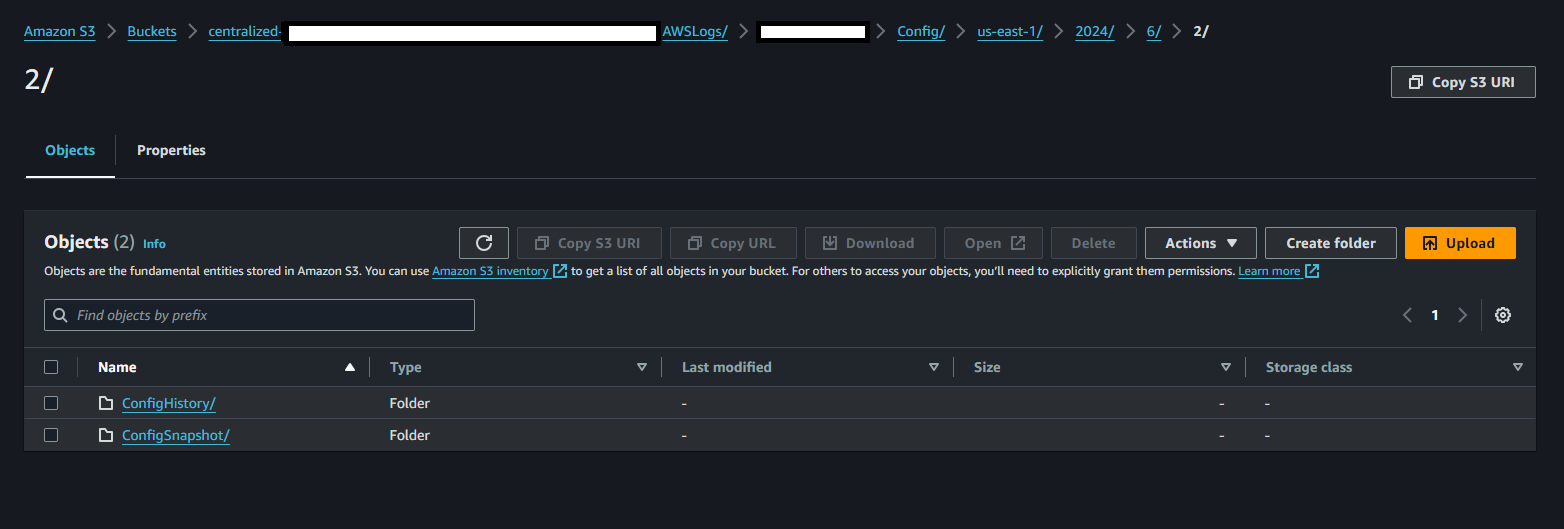
Task: Go to the previous page arrow
Action: pos(1407,315)
